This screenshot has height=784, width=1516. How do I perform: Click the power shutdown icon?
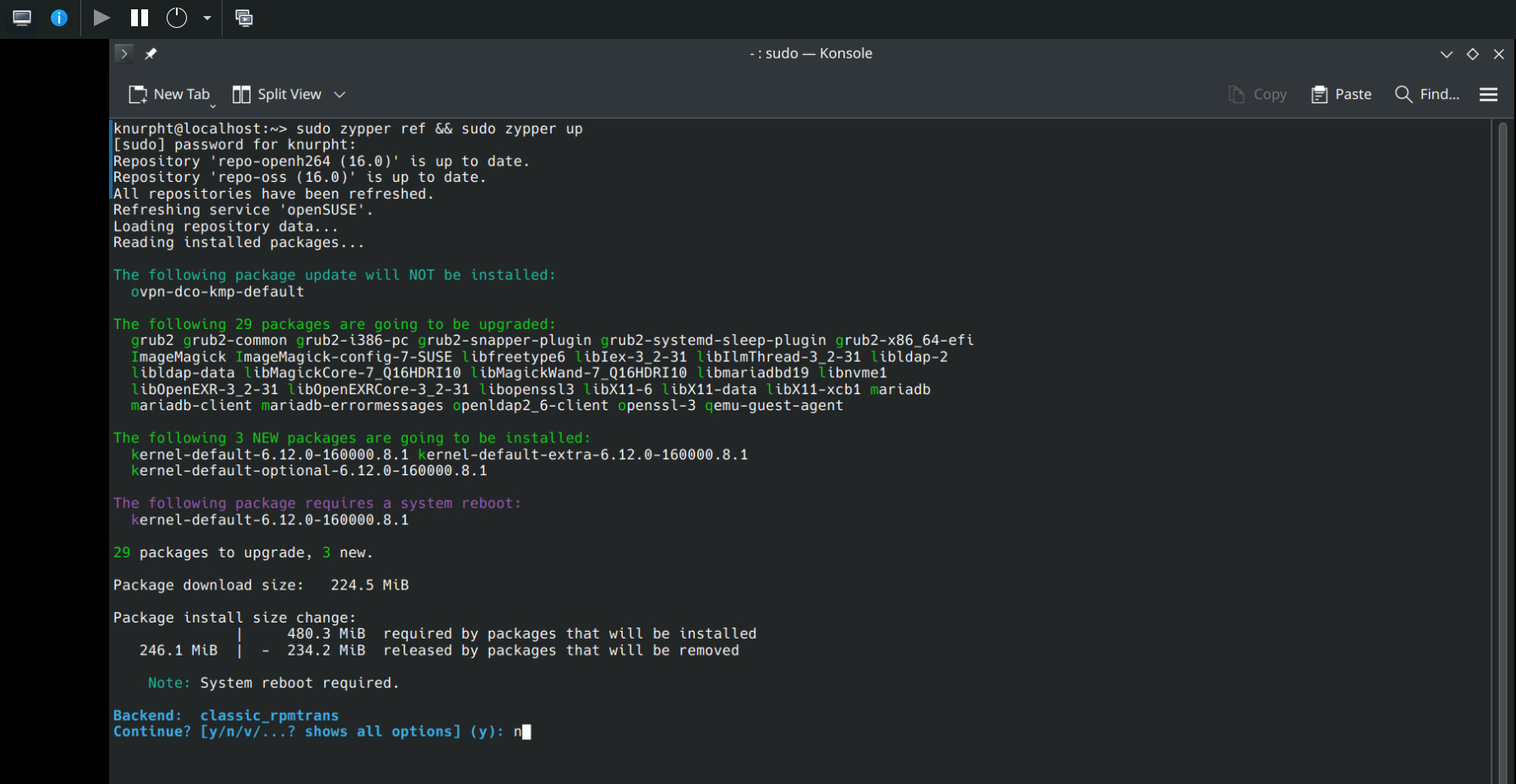pyautogui.click(x=176, y=18)
